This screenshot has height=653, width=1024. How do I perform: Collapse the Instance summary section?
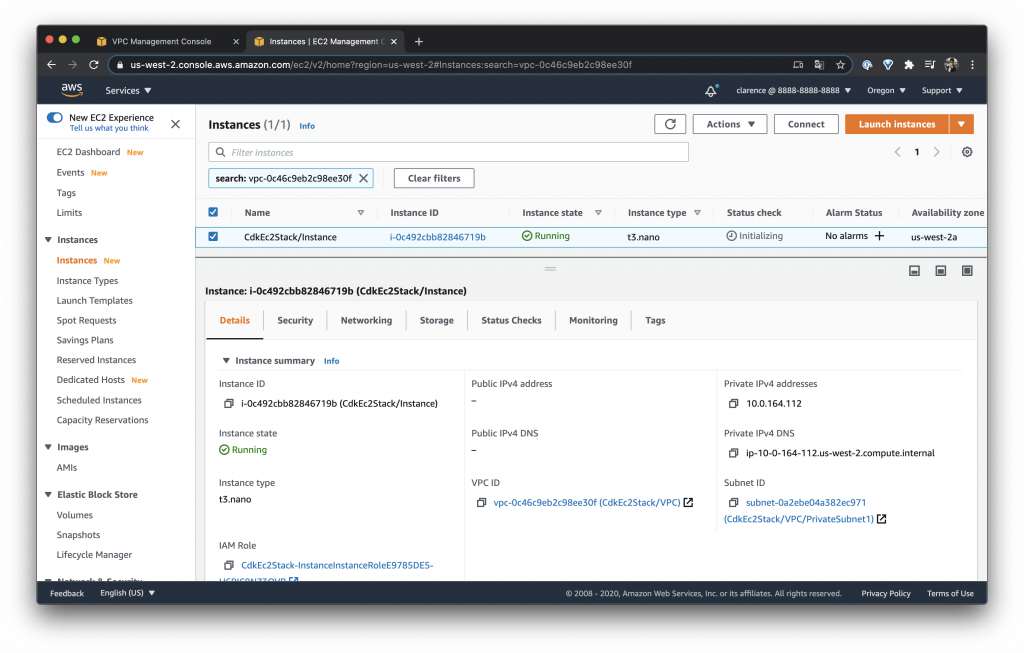[226, 360]
